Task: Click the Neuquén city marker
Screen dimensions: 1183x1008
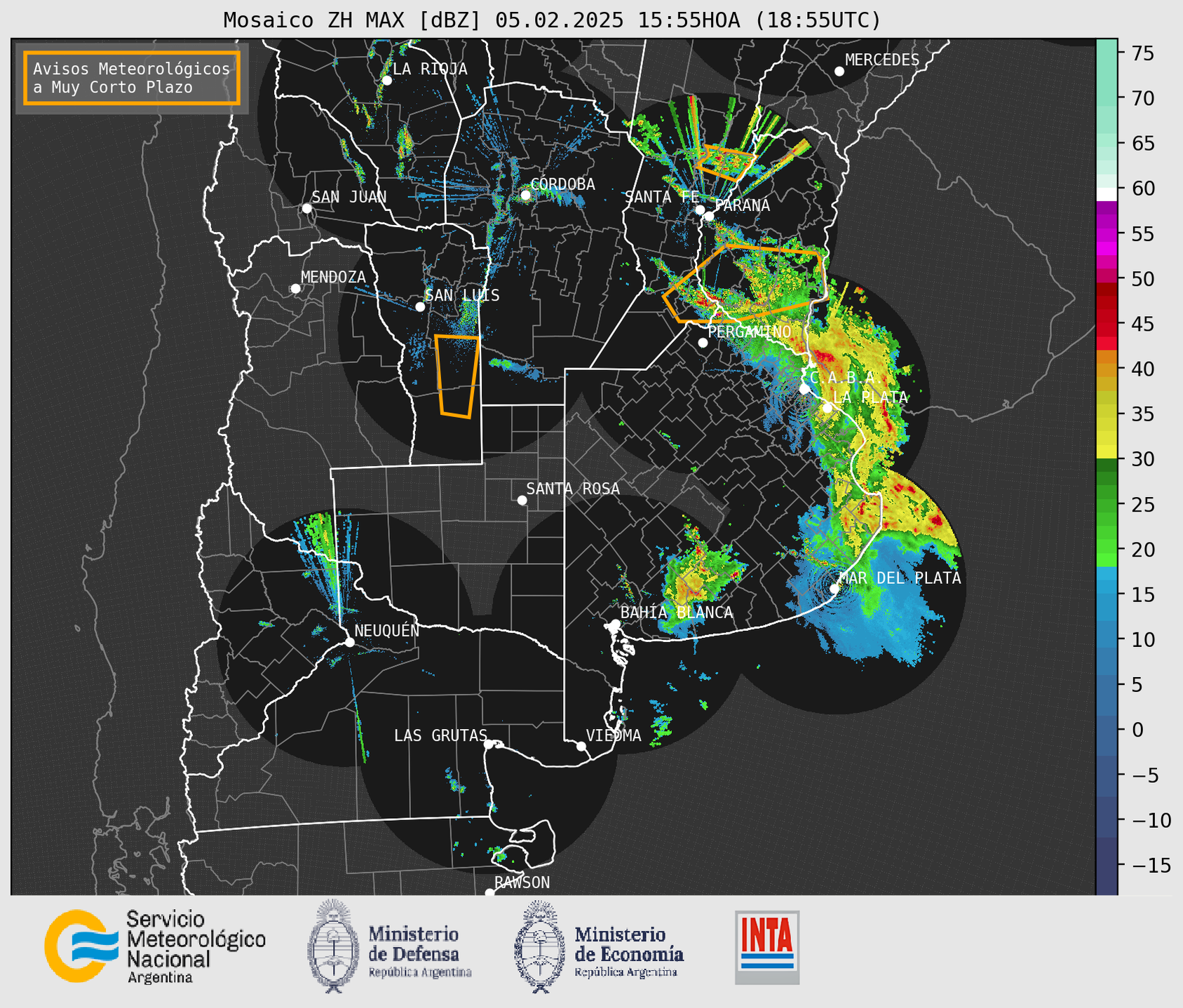Action: (x=349, y=642)
